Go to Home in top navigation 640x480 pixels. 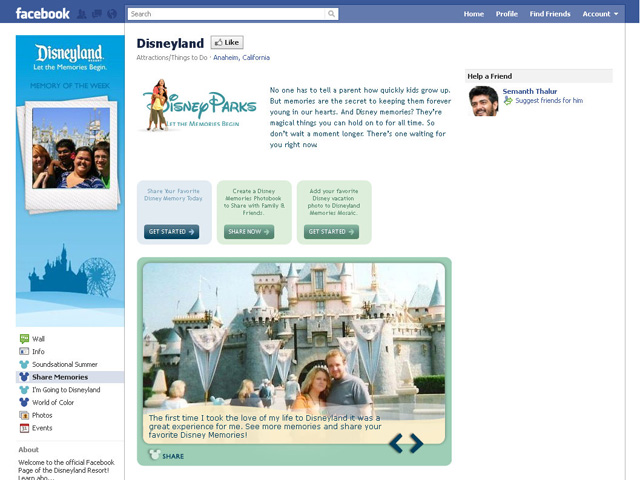[x=473, y=14]
